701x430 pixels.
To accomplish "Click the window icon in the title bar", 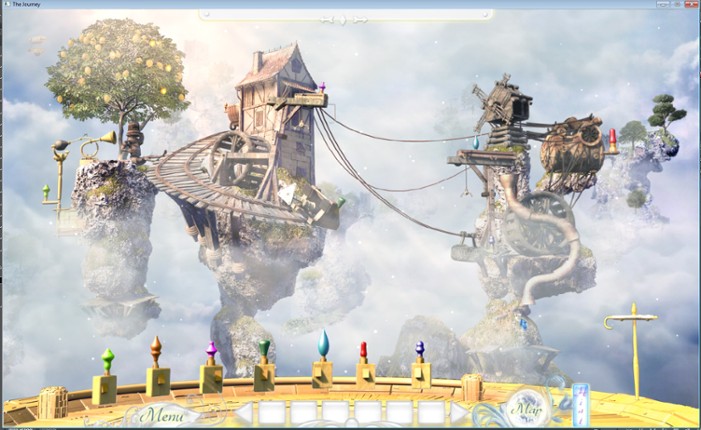I will (6, 4).
